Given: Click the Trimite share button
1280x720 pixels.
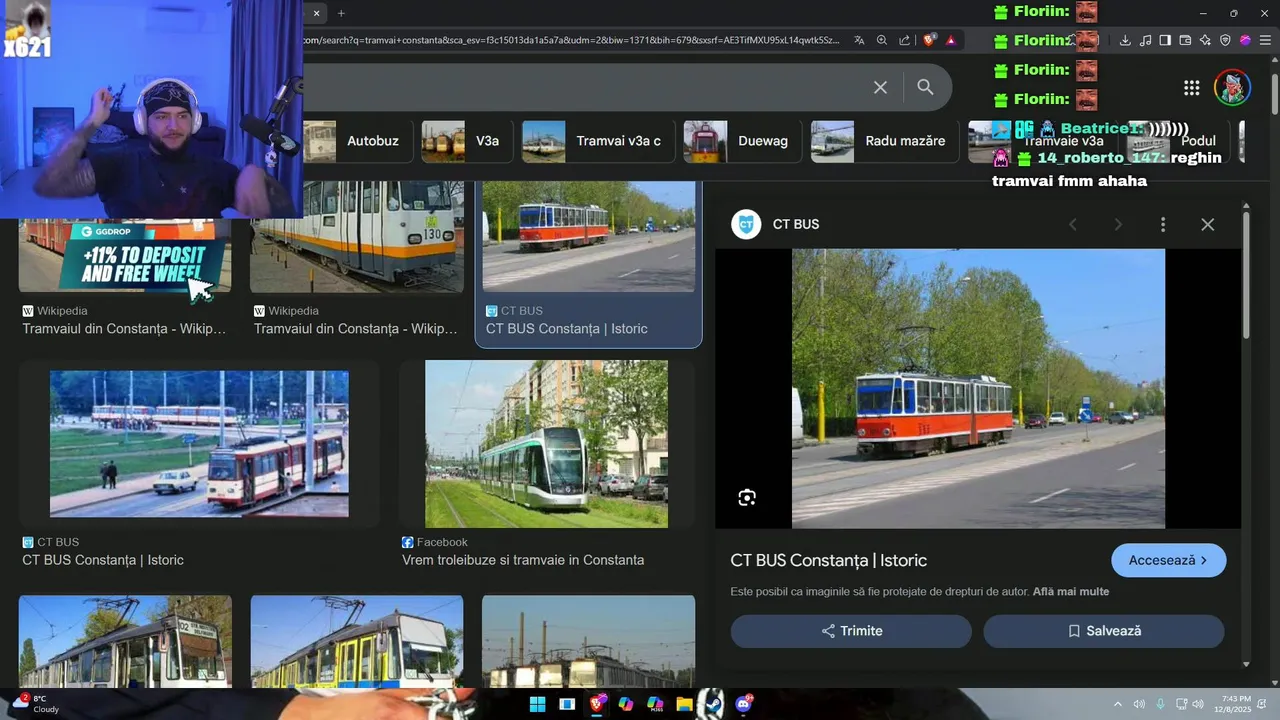Looking at the screenshot, I should click(x=851, y=631).
